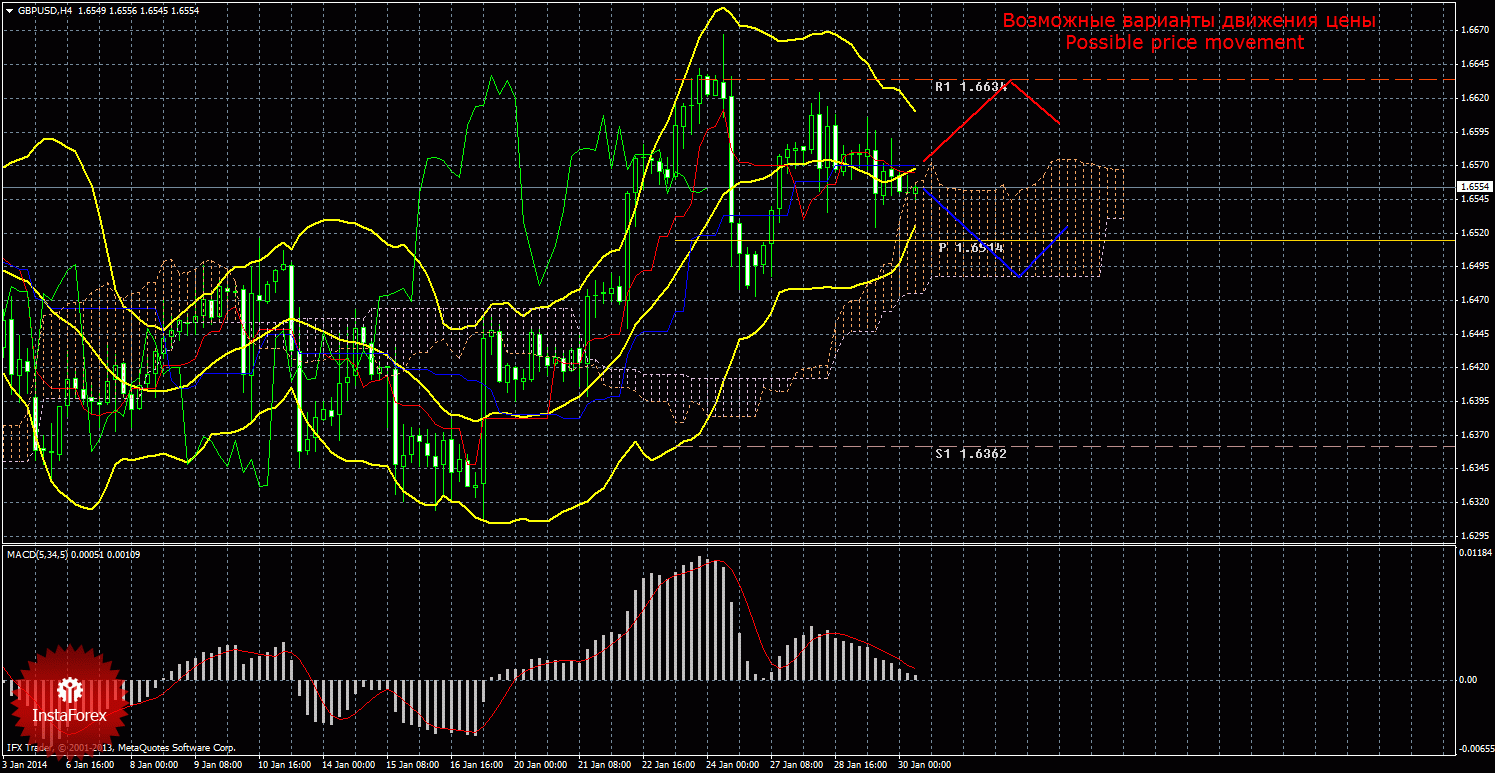Click the 1.6645 price axis value
This screenshot has width=1495, height=773.
click(1475, 64)
